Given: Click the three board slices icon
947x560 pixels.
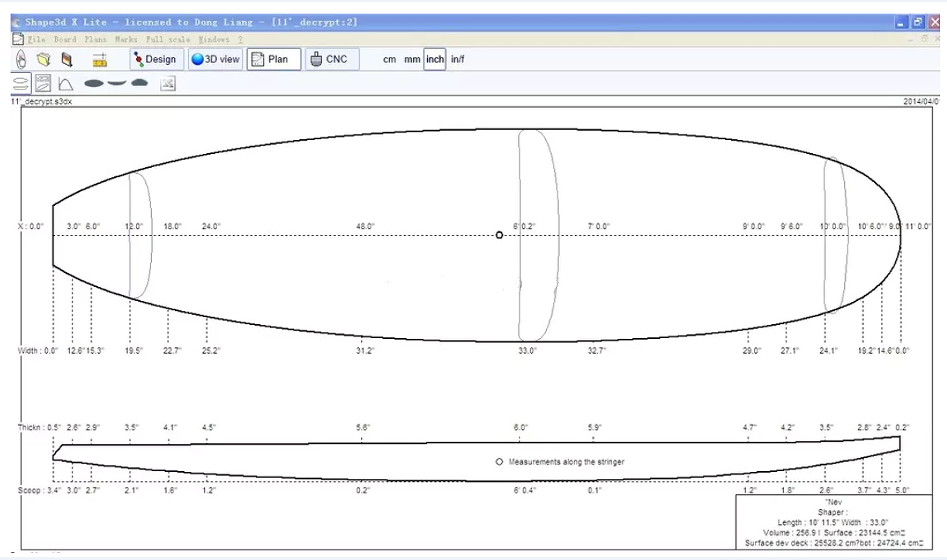Looking at the screenshot, I should pyautogui.click(x=116, y=84).
